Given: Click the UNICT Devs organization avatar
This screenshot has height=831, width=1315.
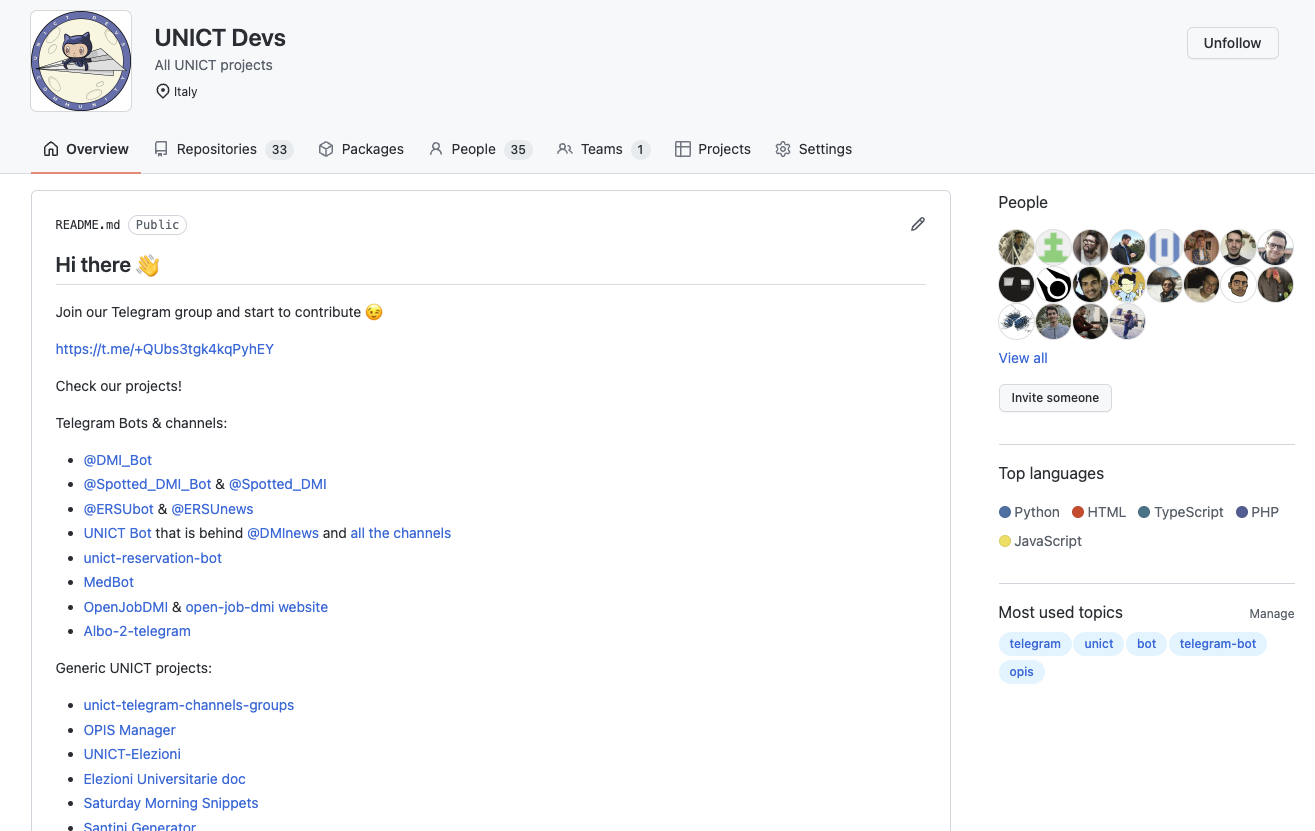Looking at the screenshot, I should pyautogui.click(x=81, y=61).
